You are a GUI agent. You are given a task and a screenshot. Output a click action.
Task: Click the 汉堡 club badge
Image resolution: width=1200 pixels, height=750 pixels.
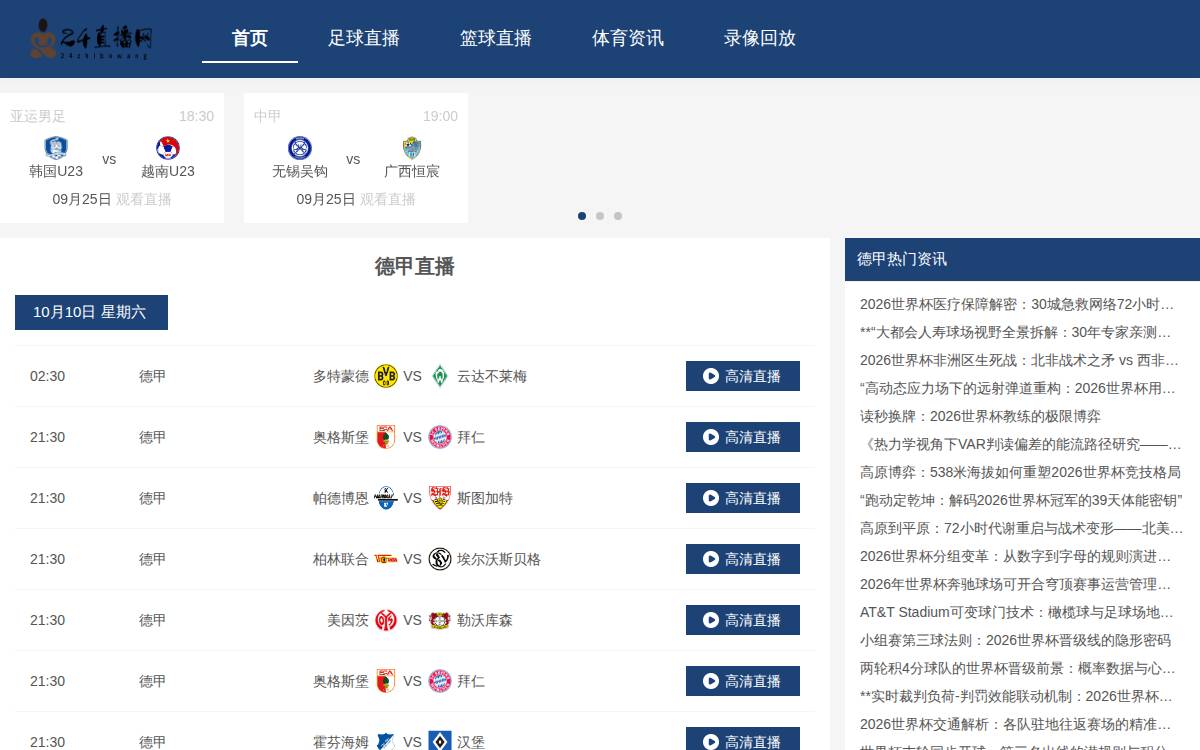point(440,742)
